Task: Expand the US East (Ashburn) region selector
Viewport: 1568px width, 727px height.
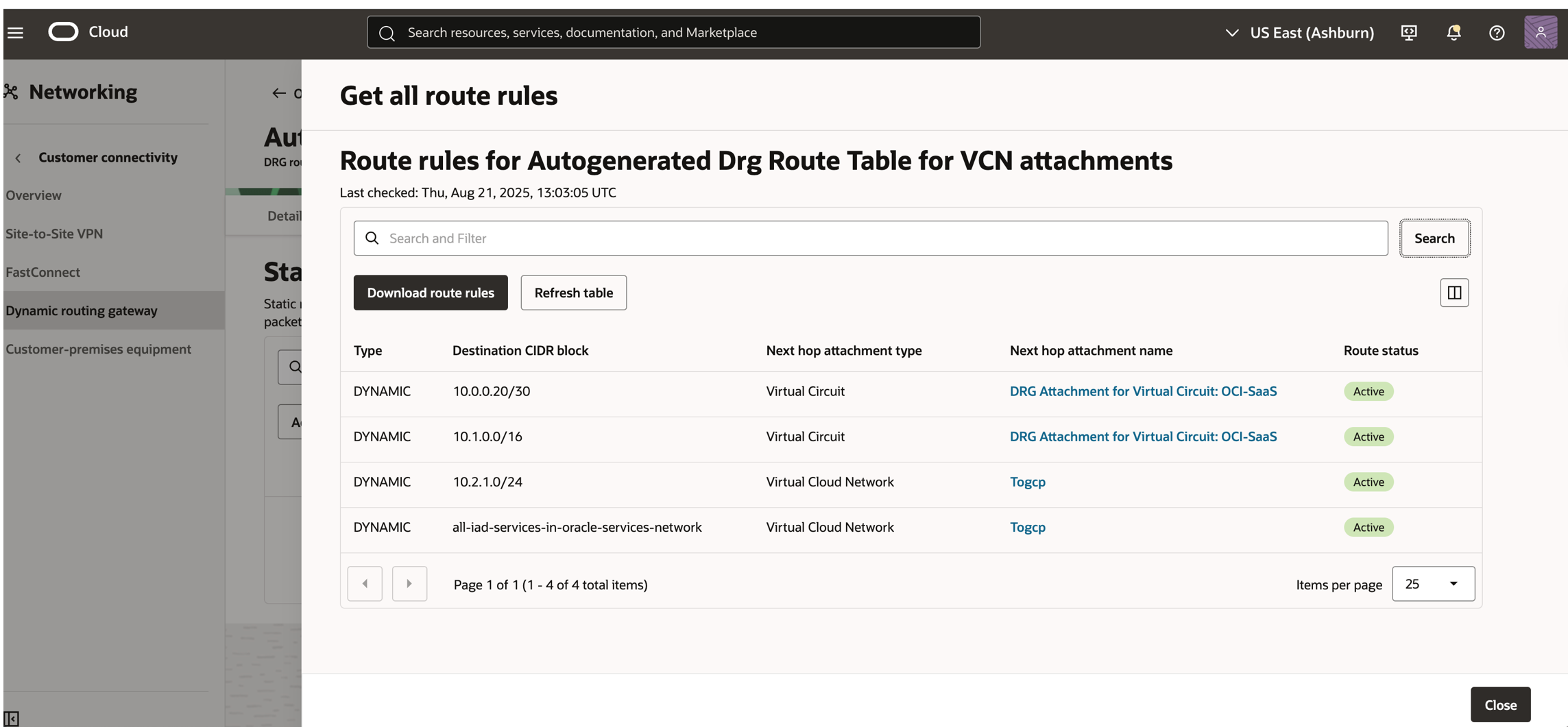Action: point(1299,32)
